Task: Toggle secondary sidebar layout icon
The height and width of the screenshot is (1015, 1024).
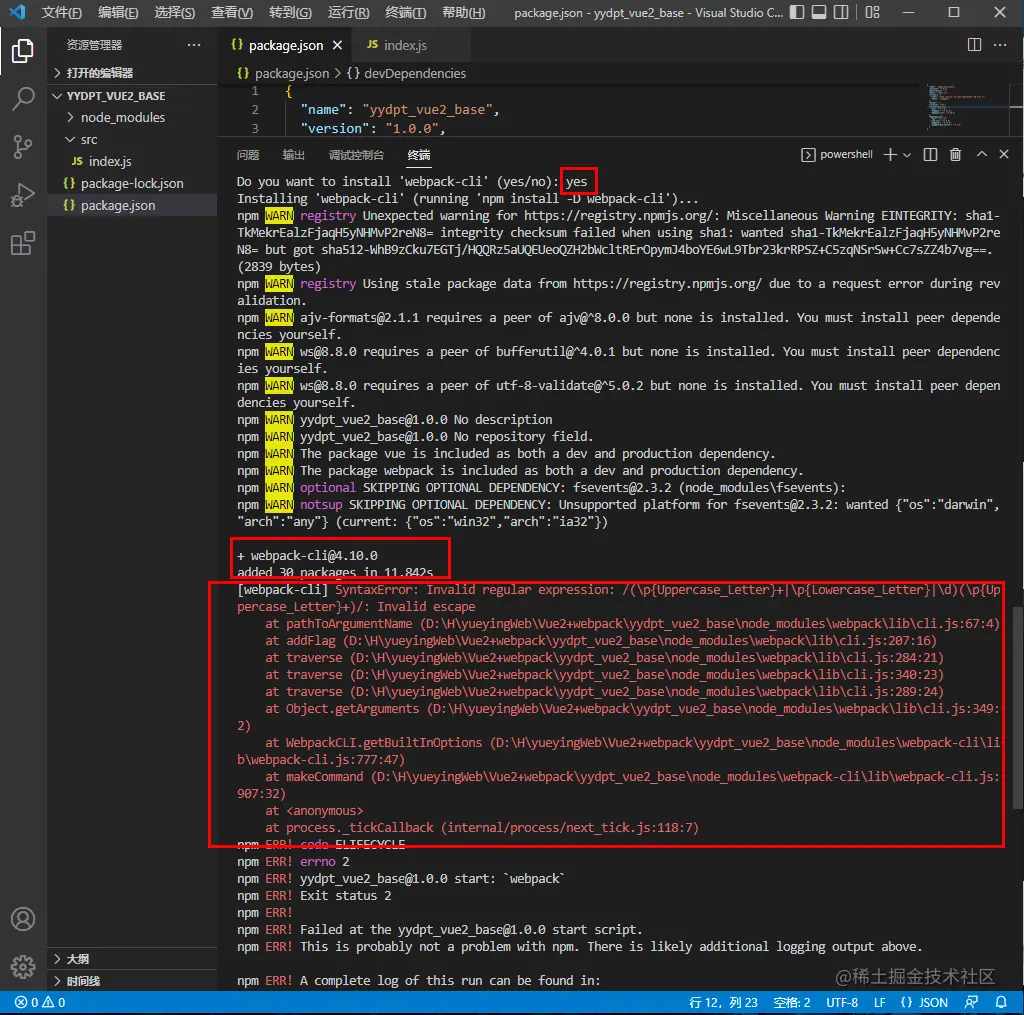Action: pyautogui.click(x=841, y=12)
